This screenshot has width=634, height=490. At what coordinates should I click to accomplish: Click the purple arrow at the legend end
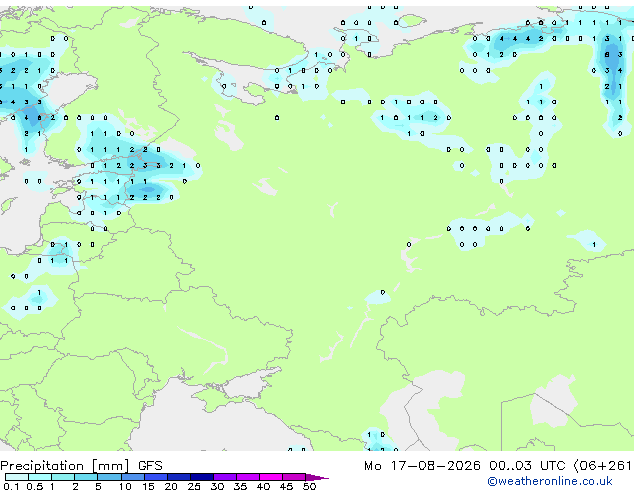(317, 477)
